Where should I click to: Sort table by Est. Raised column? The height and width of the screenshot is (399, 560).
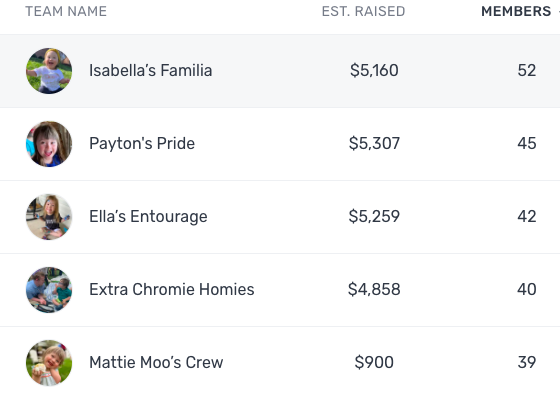point(364,11)
